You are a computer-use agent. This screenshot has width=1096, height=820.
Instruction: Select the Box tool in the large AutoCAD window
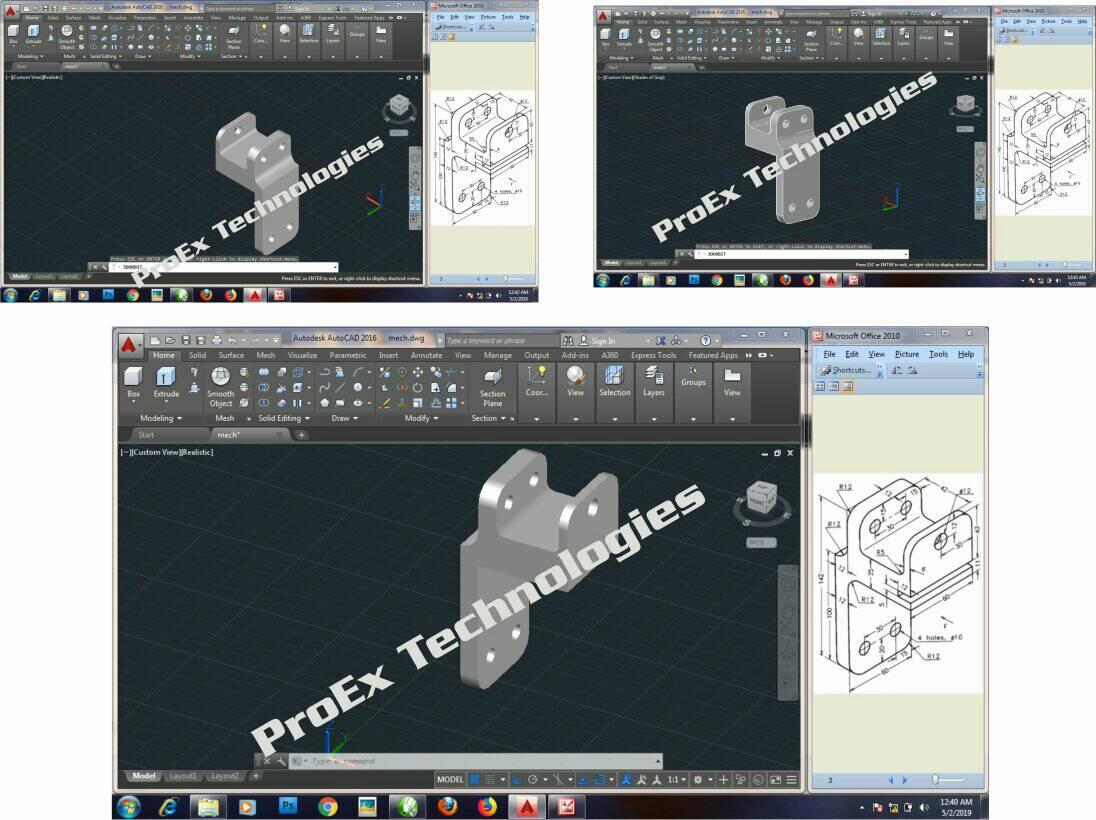point(133,382)
